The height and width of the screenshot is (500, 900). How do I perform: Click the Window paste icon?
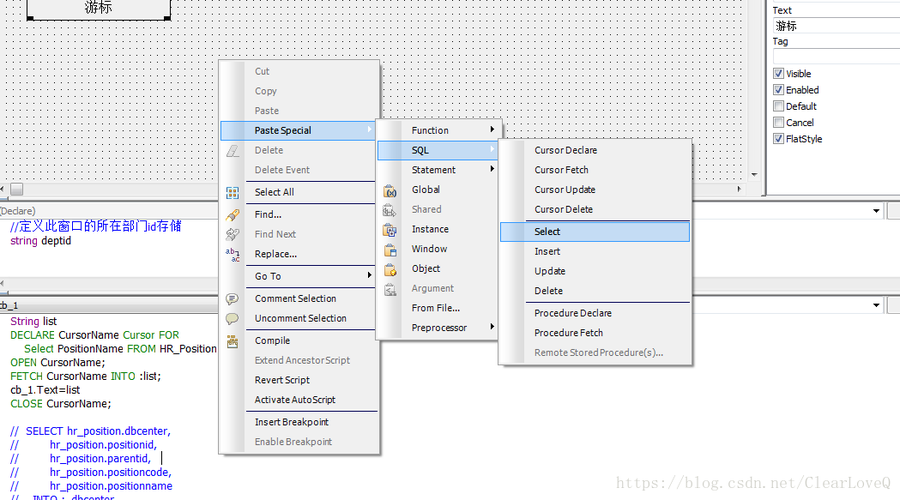pos(390,250)
